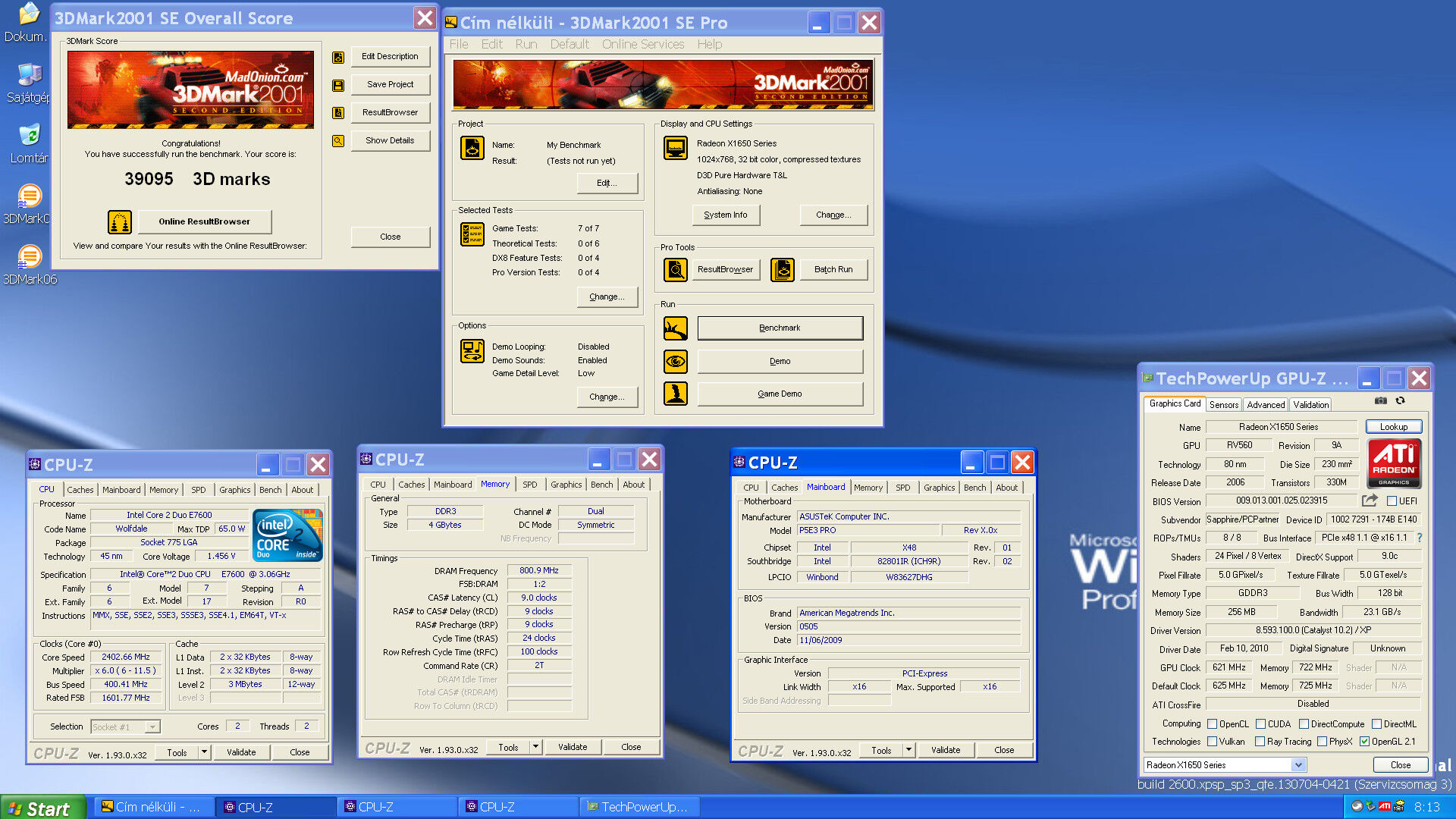The width and height of the screenshot is (1456, 819).
Task: Click the GPU-Z BIOS export share icon
Action: click(x=1370, y=500)
